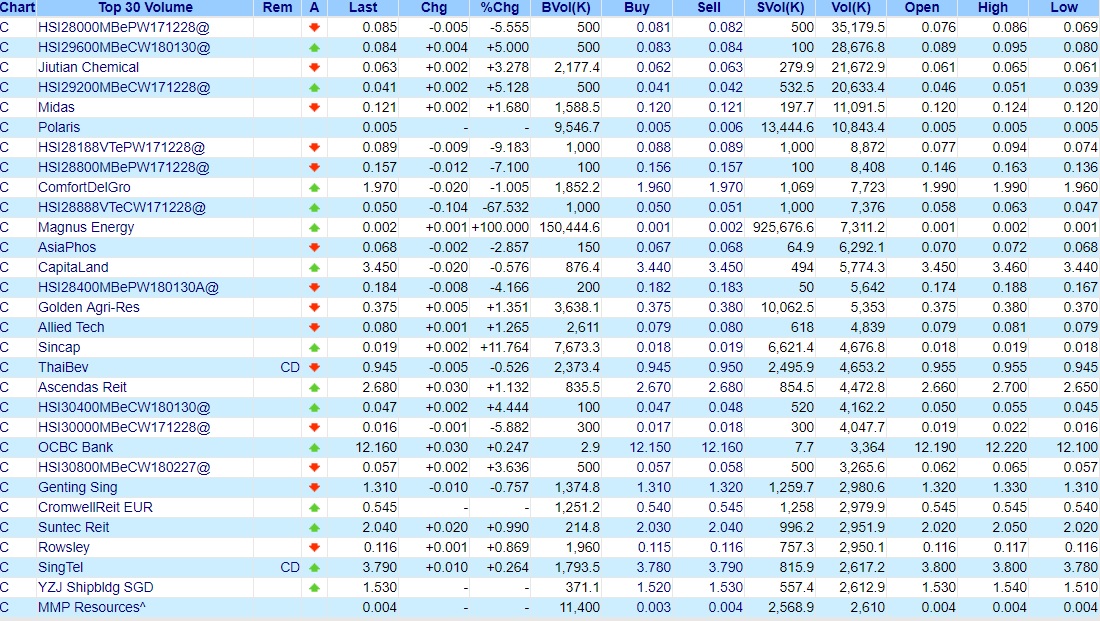Select the 12.160 last price for OCBC Bank
1100x621 pixels.
376,447
